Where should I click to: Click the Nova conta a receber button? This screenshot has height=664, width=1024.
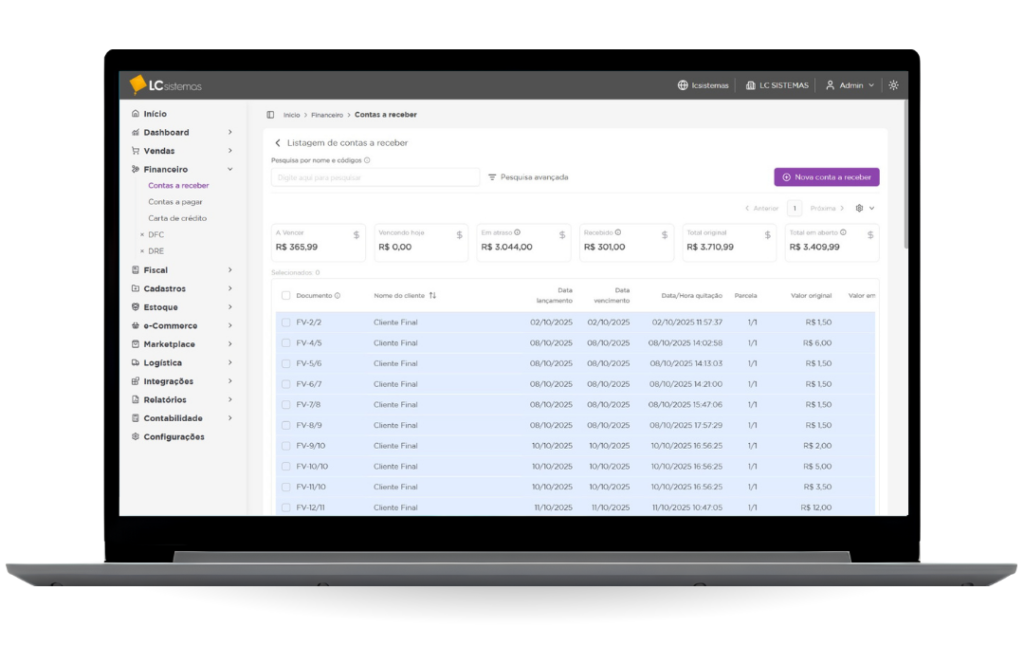pyautogui.click(x=827, y=177)
